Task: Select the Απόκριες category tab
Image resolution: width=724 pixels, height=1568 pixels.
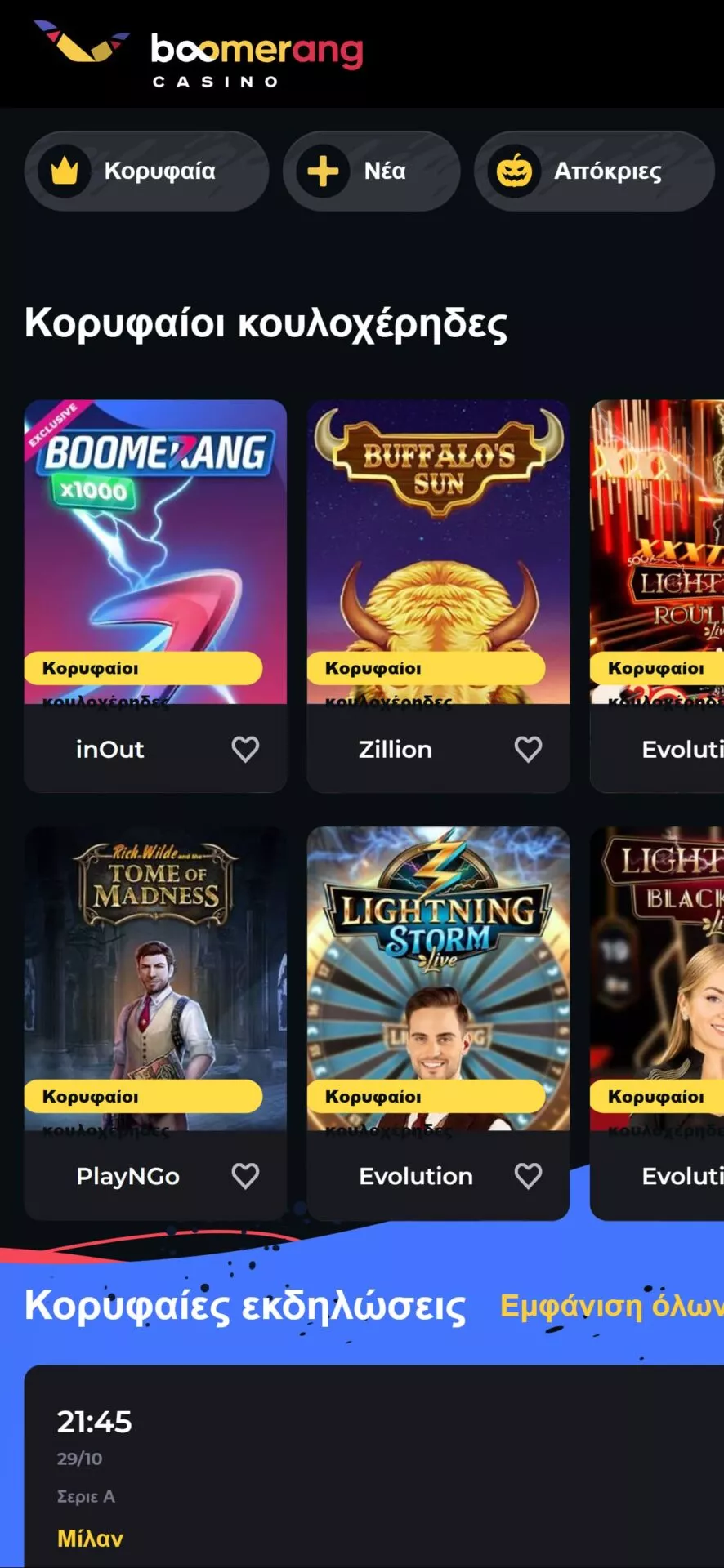Action: 594,171
